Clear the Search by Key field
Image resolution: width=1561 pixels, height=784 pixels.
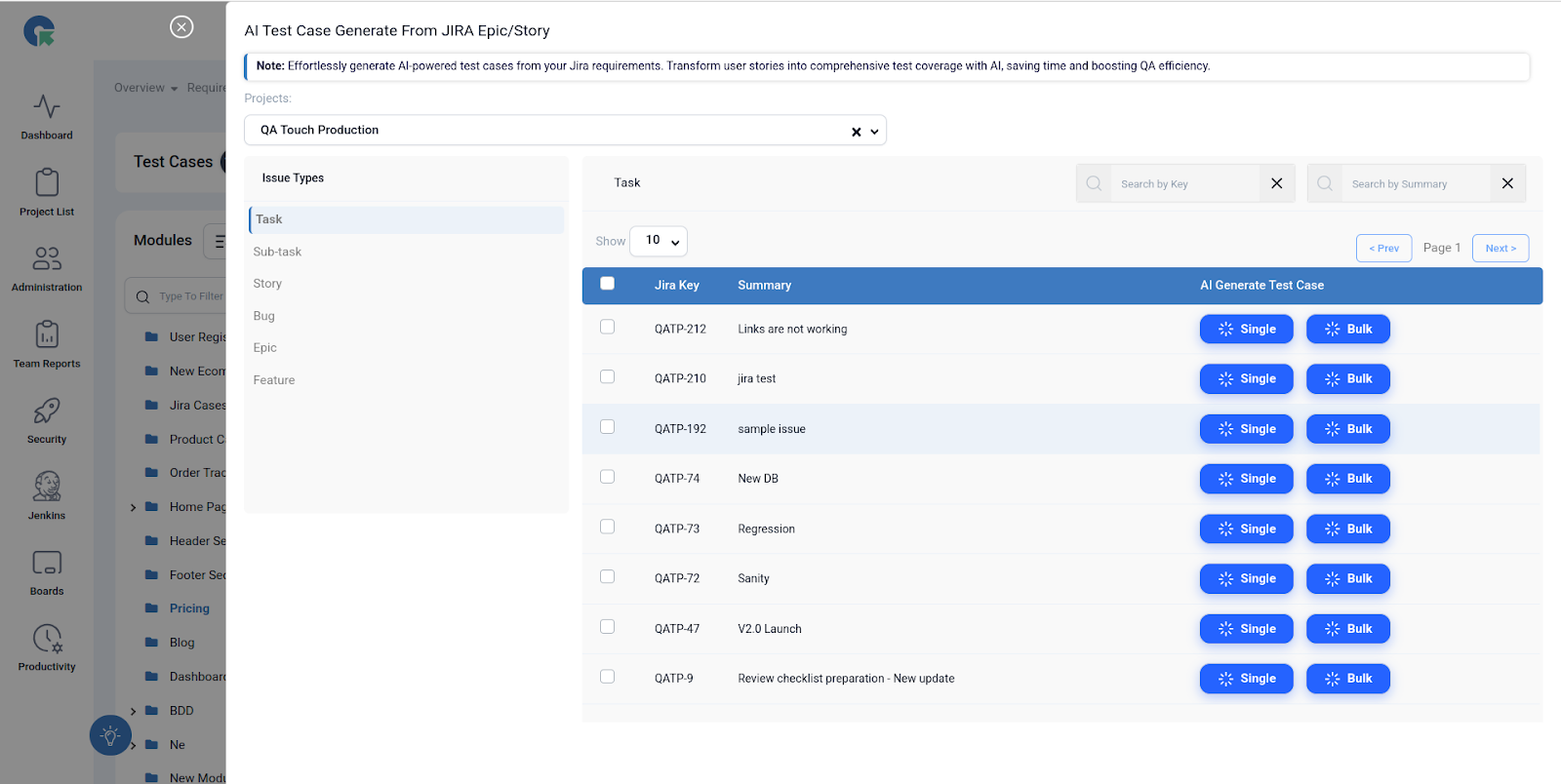pos(1276,183)
